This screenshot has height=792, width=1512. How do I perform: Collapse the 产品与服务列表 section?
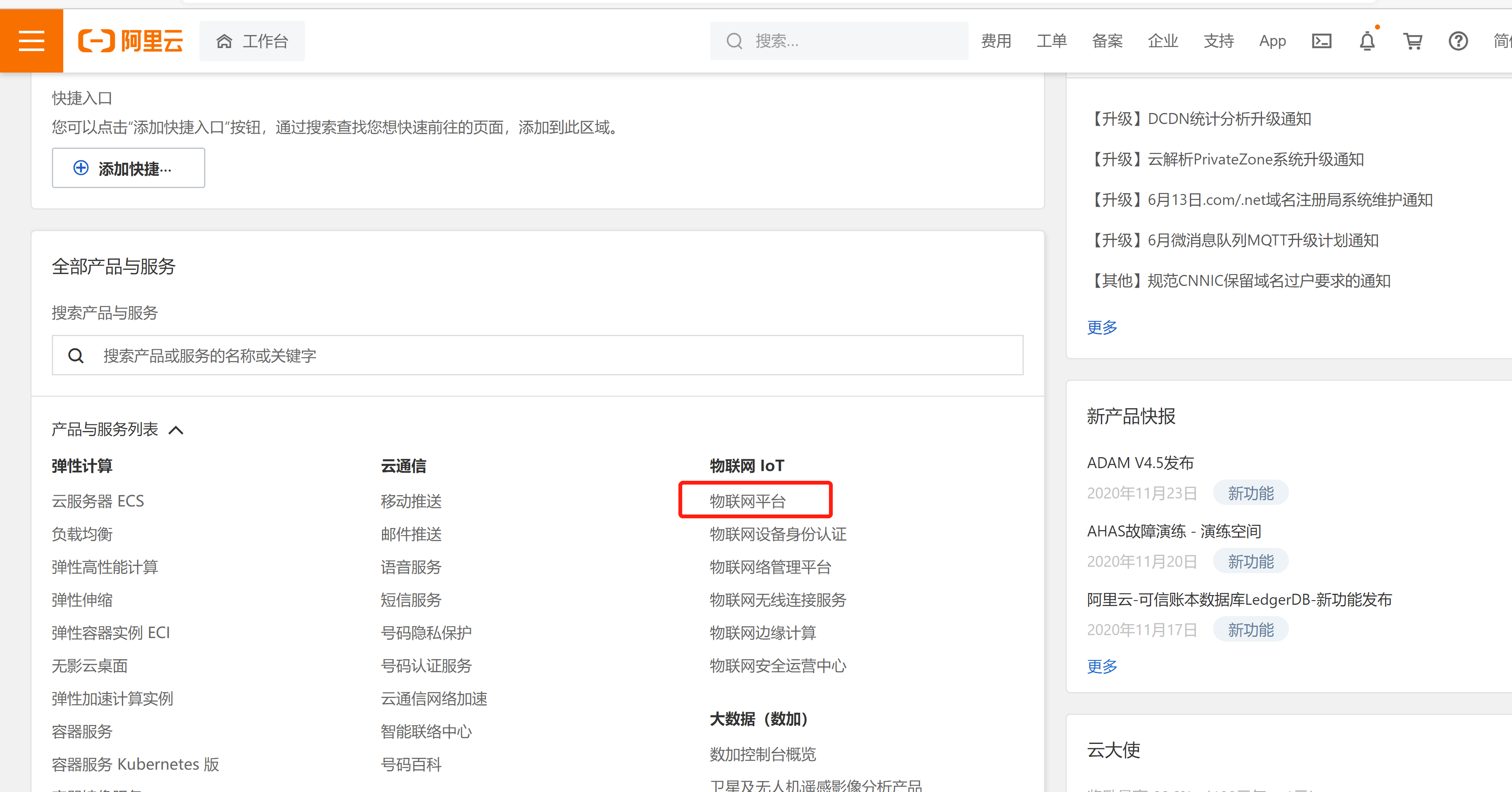176,430
